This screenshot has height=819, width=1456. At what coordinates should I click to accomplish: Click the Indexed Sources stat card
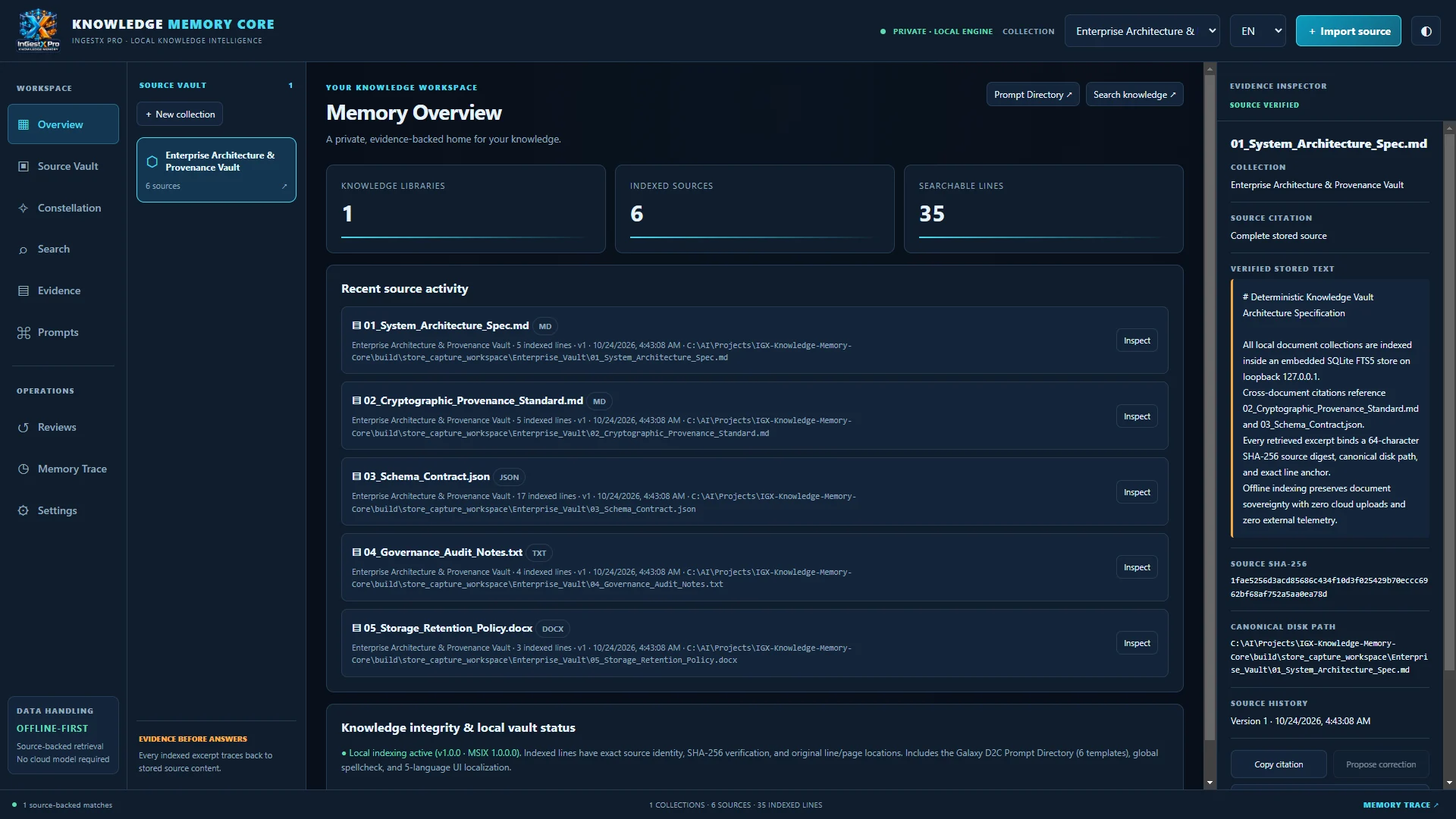coord(755,209)
